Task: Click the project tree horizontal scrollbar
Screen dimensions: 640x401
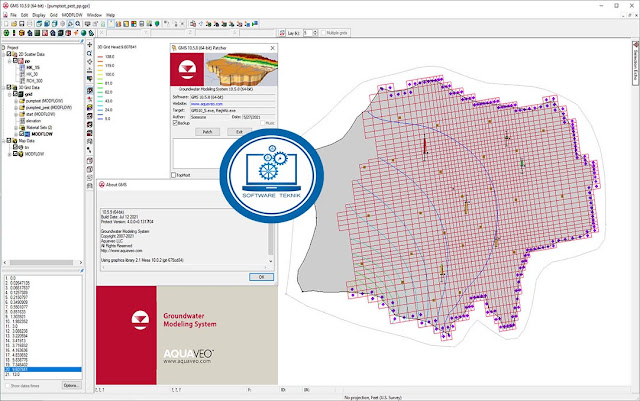Action: pos(42,263)
